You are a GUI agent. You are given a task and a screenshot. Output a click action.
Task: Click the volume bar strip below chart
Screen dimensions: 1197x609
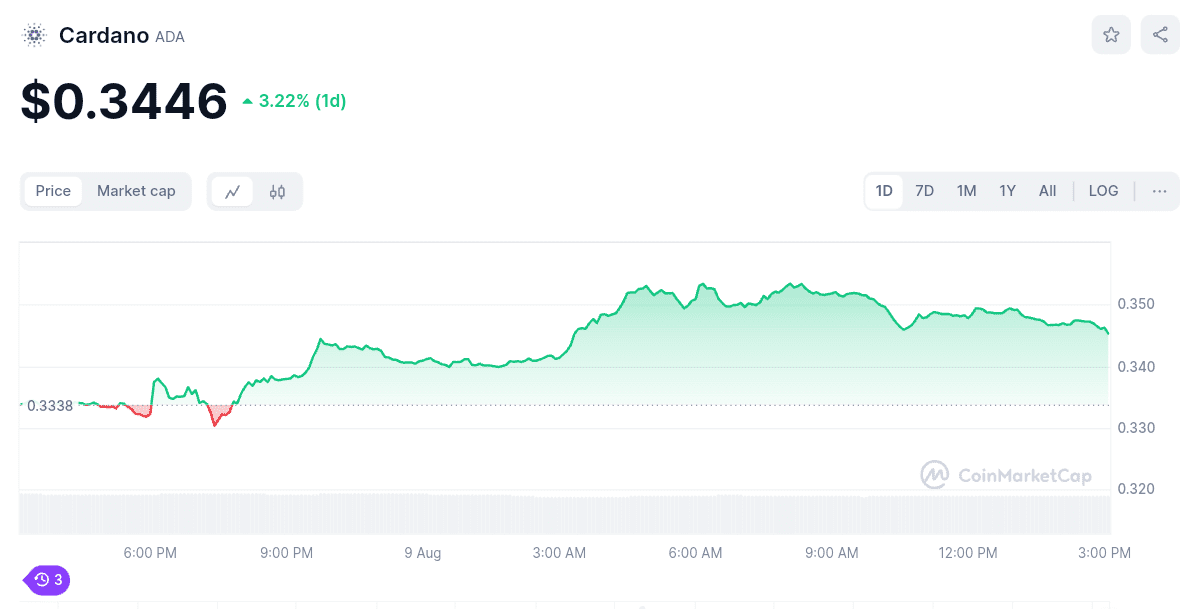(565, 514)
